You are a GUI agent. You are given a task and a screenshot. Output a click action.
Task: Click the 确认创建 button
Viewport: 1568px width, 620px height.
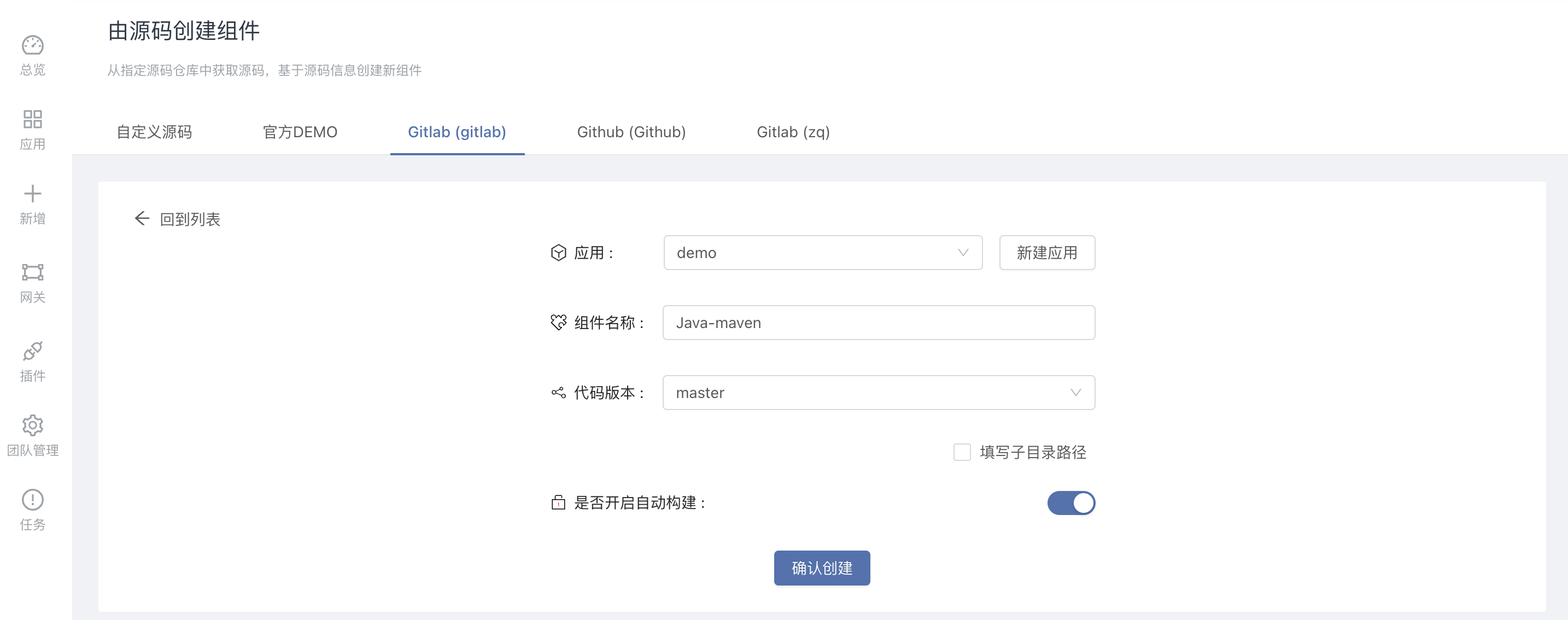822,568
